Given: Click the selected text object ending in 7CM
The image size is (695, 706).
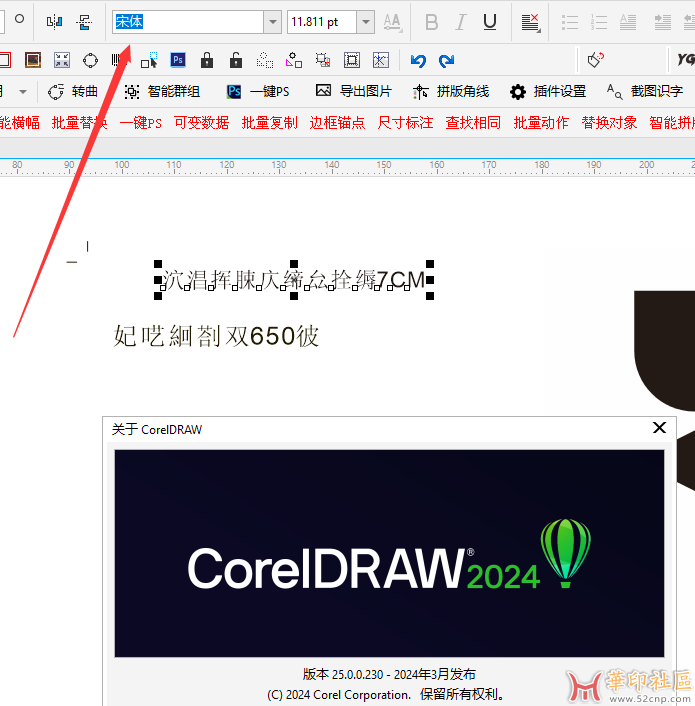Looking at the screenshot, I should [x=293, y=280].
